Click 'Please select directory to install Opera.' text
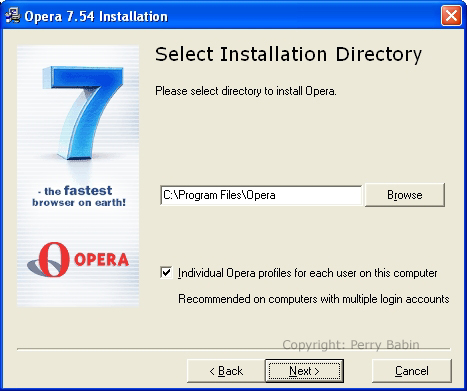This screenshot has height=391, width=467. [x=246, y=91]
